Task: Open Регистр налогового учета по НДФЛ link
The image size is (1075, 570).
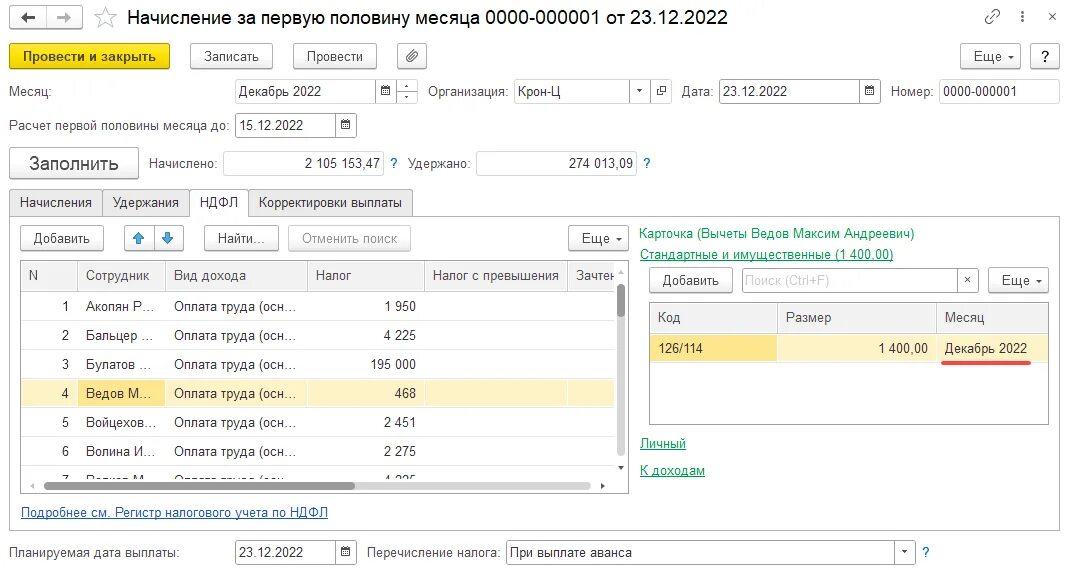Action: [174, 512]
